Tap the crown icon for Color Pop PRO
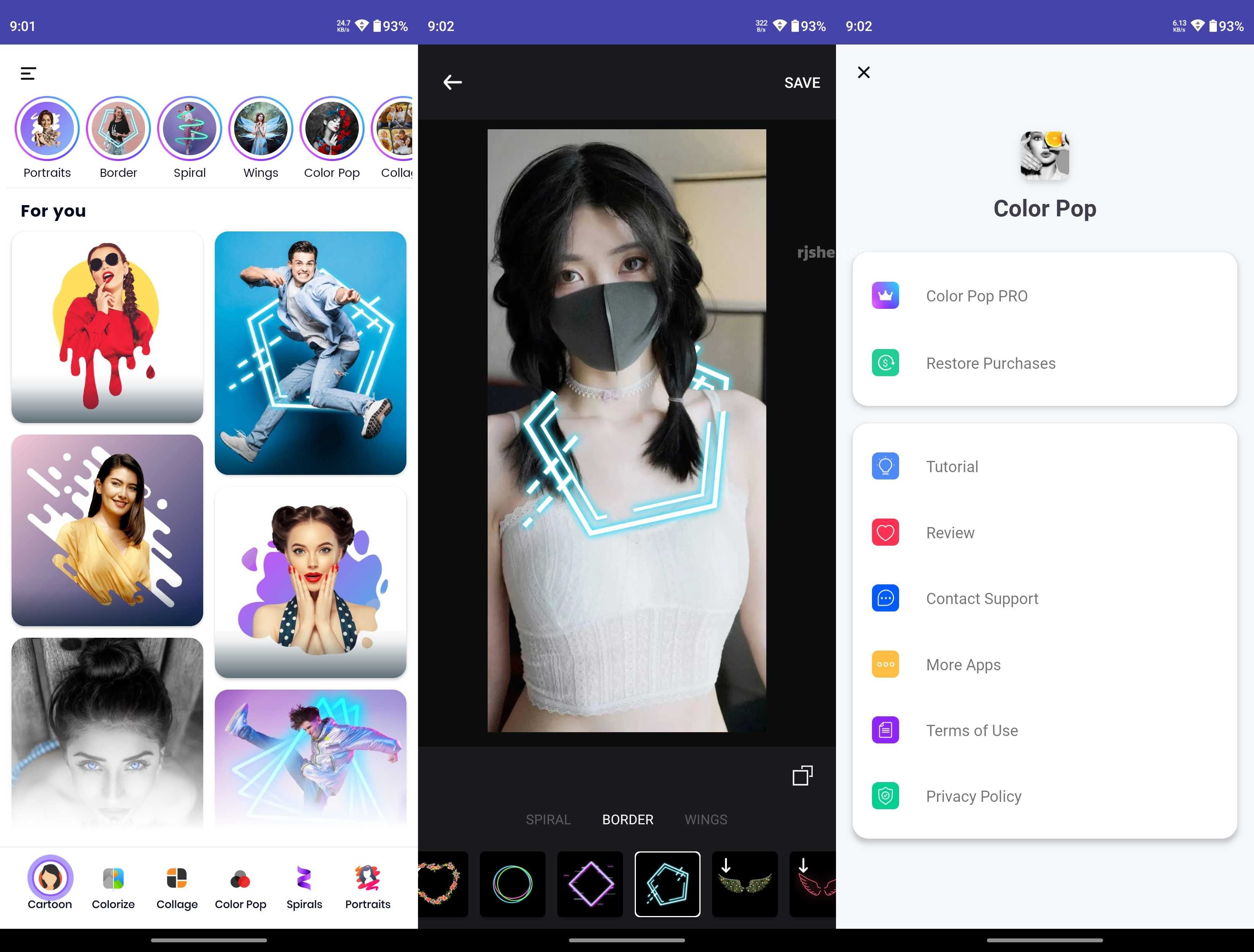This screenshot has height=952, width=1254. pyautogui.click(x=885, y=295)
